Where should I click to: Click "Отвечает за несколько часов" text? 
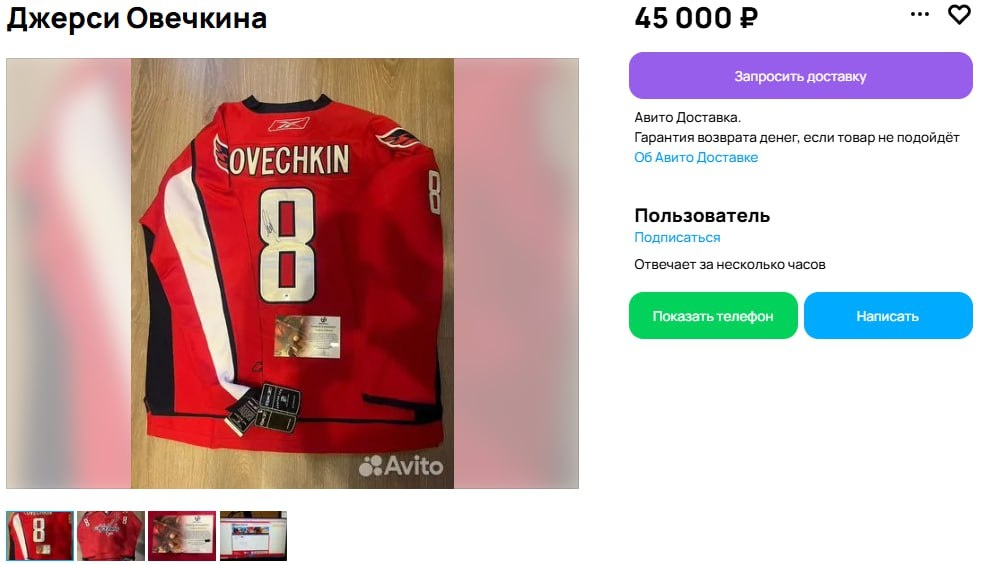click(729, 265)
